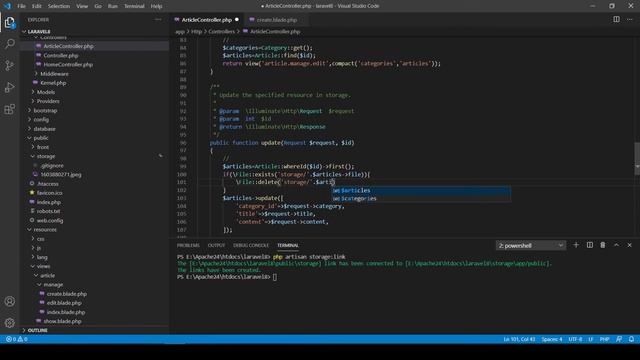Open the Source Control view
Screen dimensions: 640x360
10,65
